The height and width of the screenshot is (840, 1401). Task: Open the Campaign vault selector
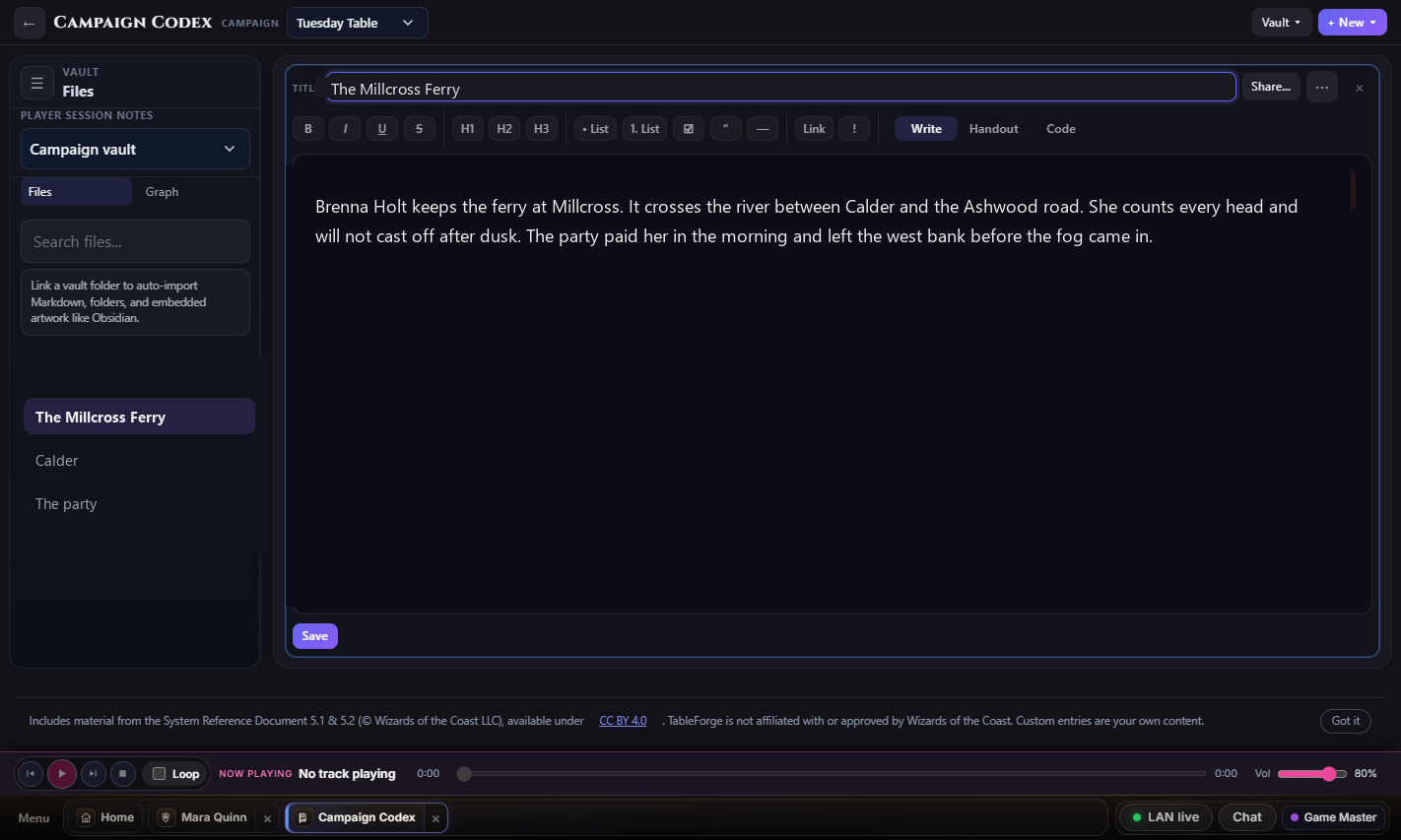click(135, 149)
